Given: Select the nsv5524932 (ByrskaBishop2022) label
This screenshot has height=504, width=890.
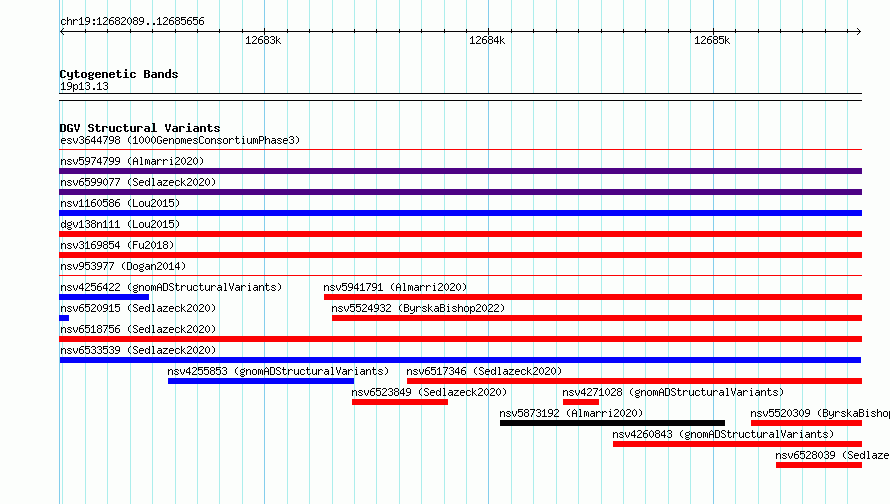Looking at the screenshot, I should pyautogui.click(x=418, y=308).
